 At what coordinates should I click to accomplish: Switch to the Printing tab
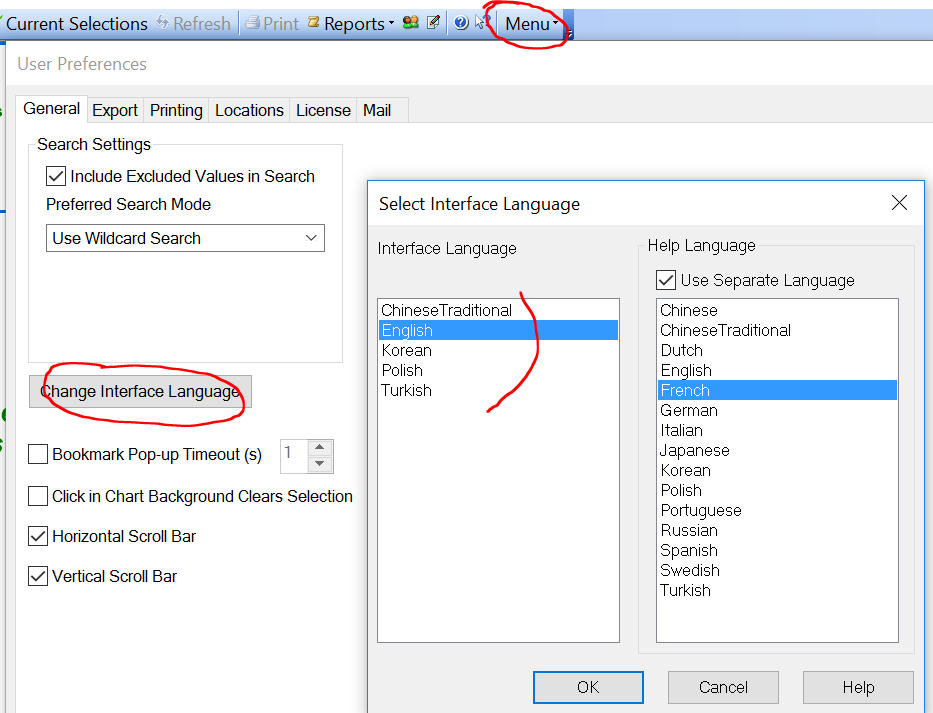(176, 110)
